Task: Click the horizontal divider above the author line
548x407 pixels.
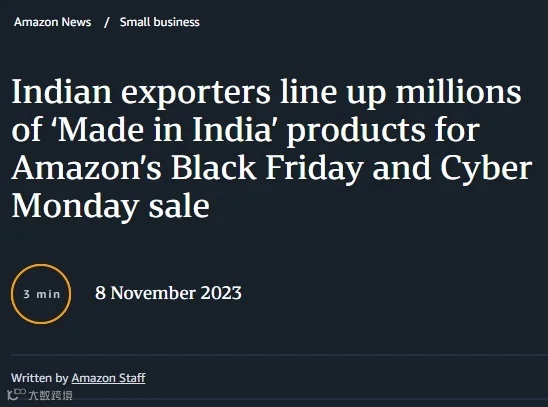Action: [x=279, y=355]
